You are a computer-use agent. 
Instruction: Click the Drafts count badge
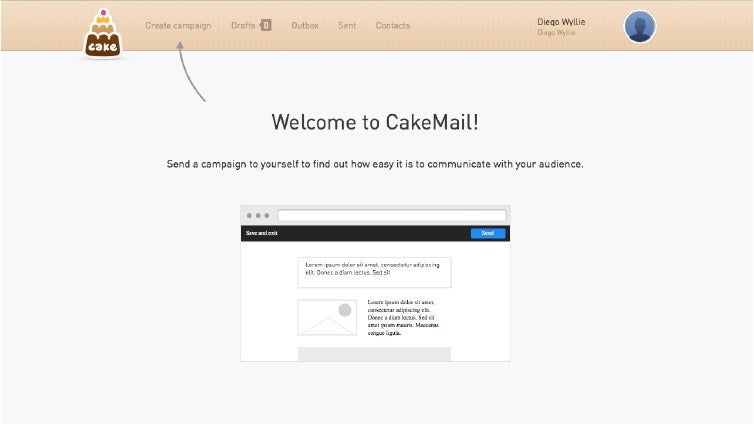click(265, 25)
